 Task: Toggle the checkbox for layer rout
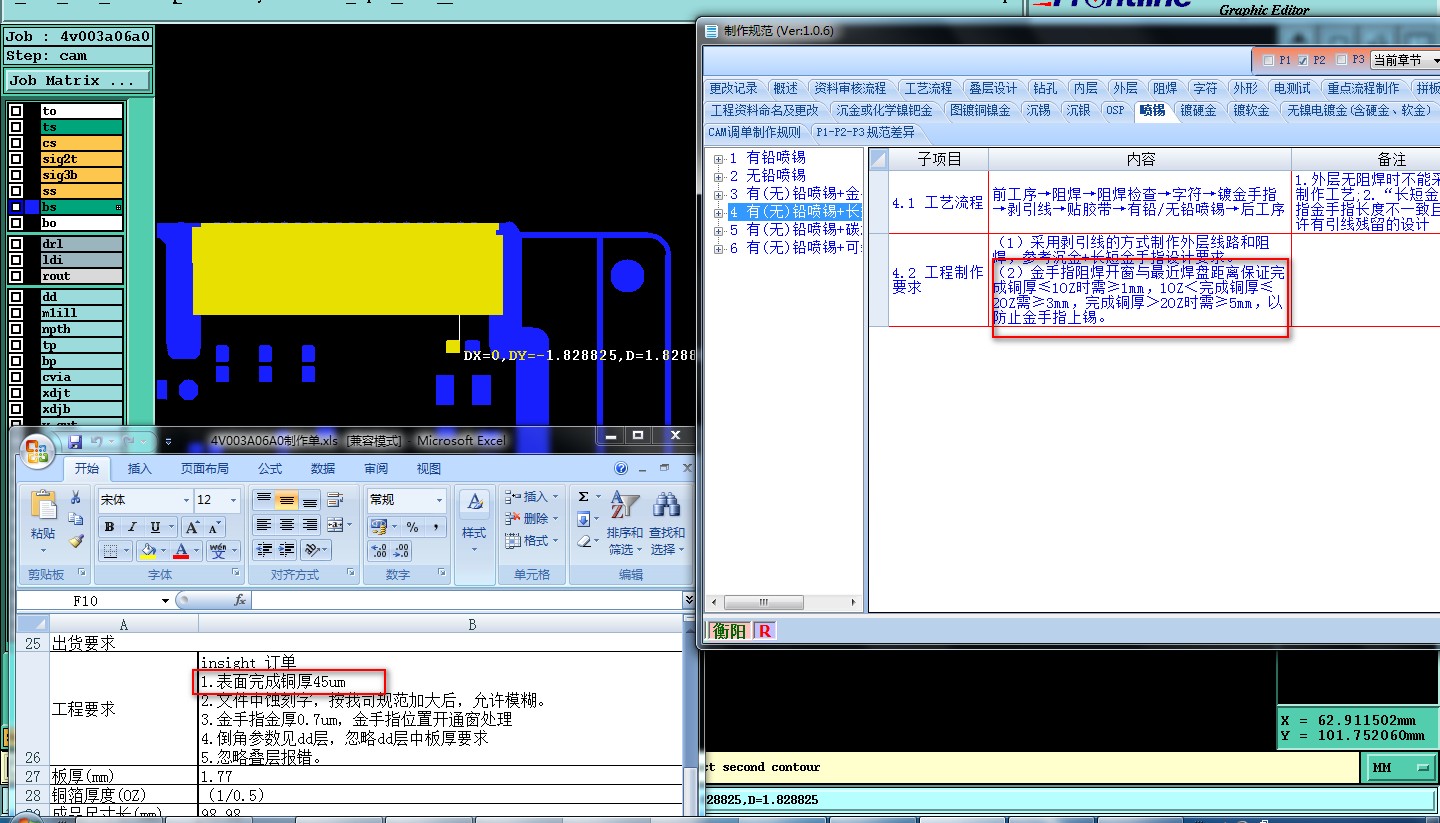[16, 276]
